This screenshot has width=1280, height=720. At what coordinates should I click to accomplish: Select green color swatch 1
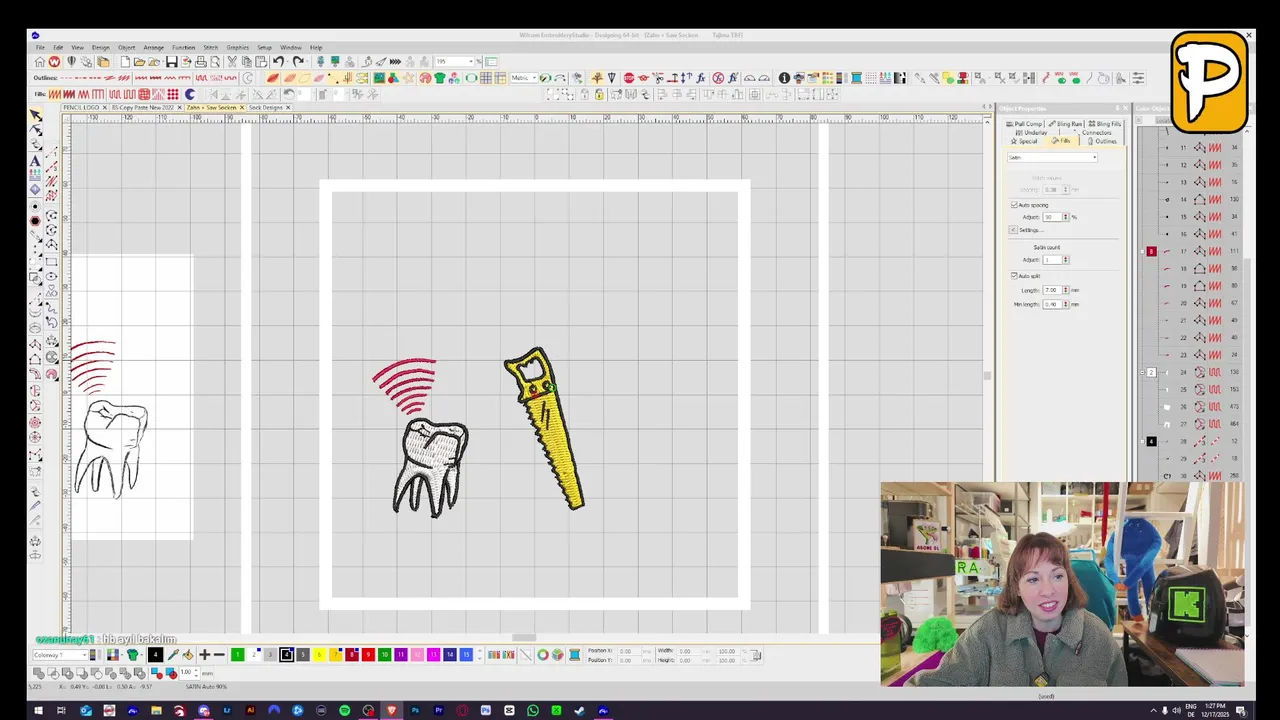[x=238, y=655]
